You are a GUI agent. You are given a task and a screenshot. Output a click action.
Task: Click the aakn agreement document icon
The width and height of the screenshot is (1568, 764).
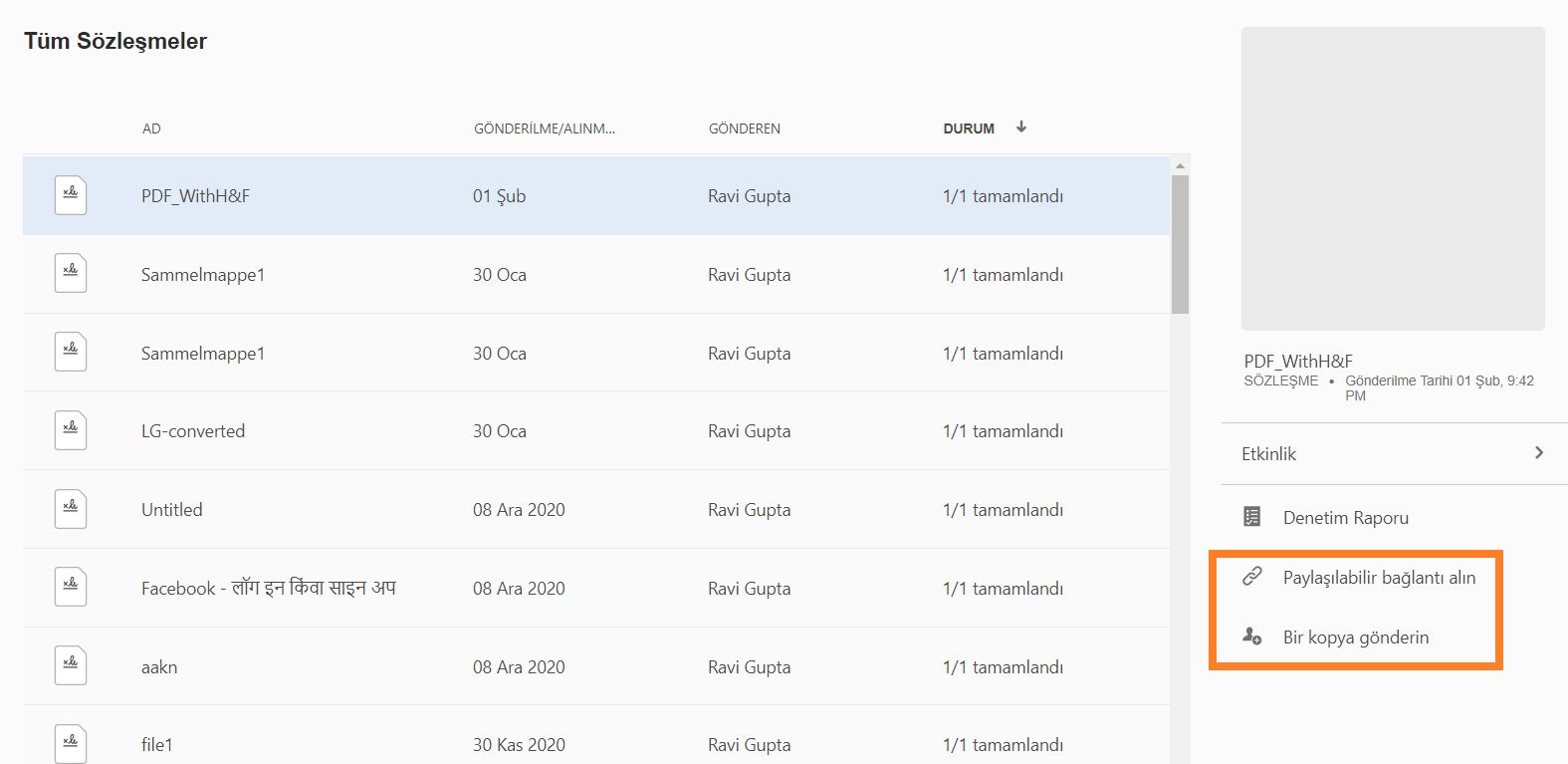(71, 666)
